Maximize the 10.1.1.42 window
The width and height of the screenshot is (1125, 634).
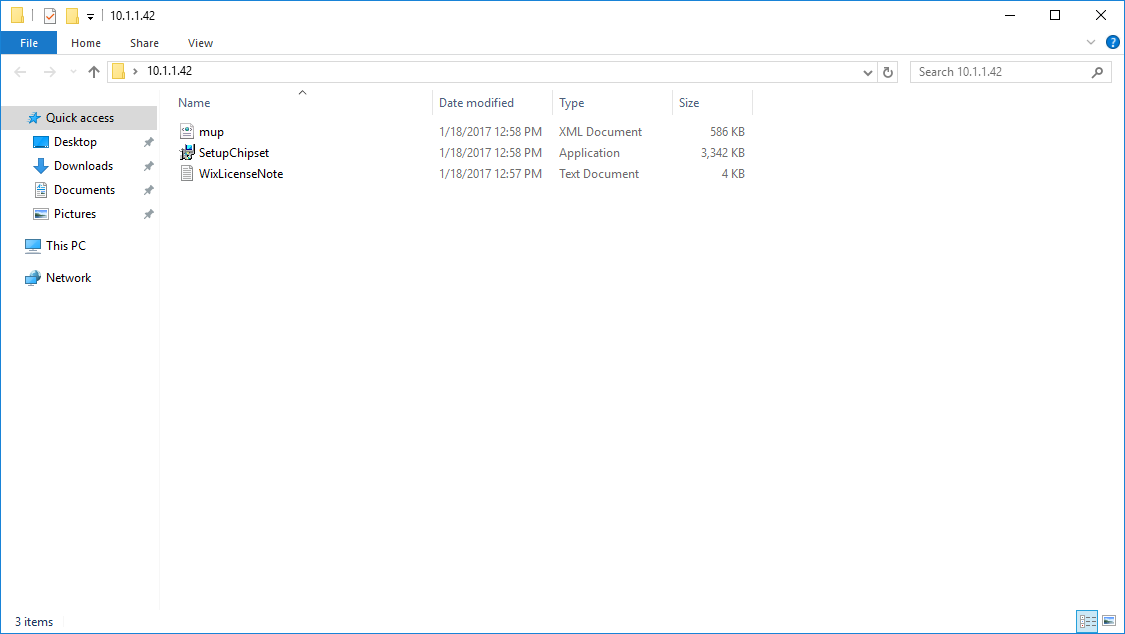tap(1055, 15)
